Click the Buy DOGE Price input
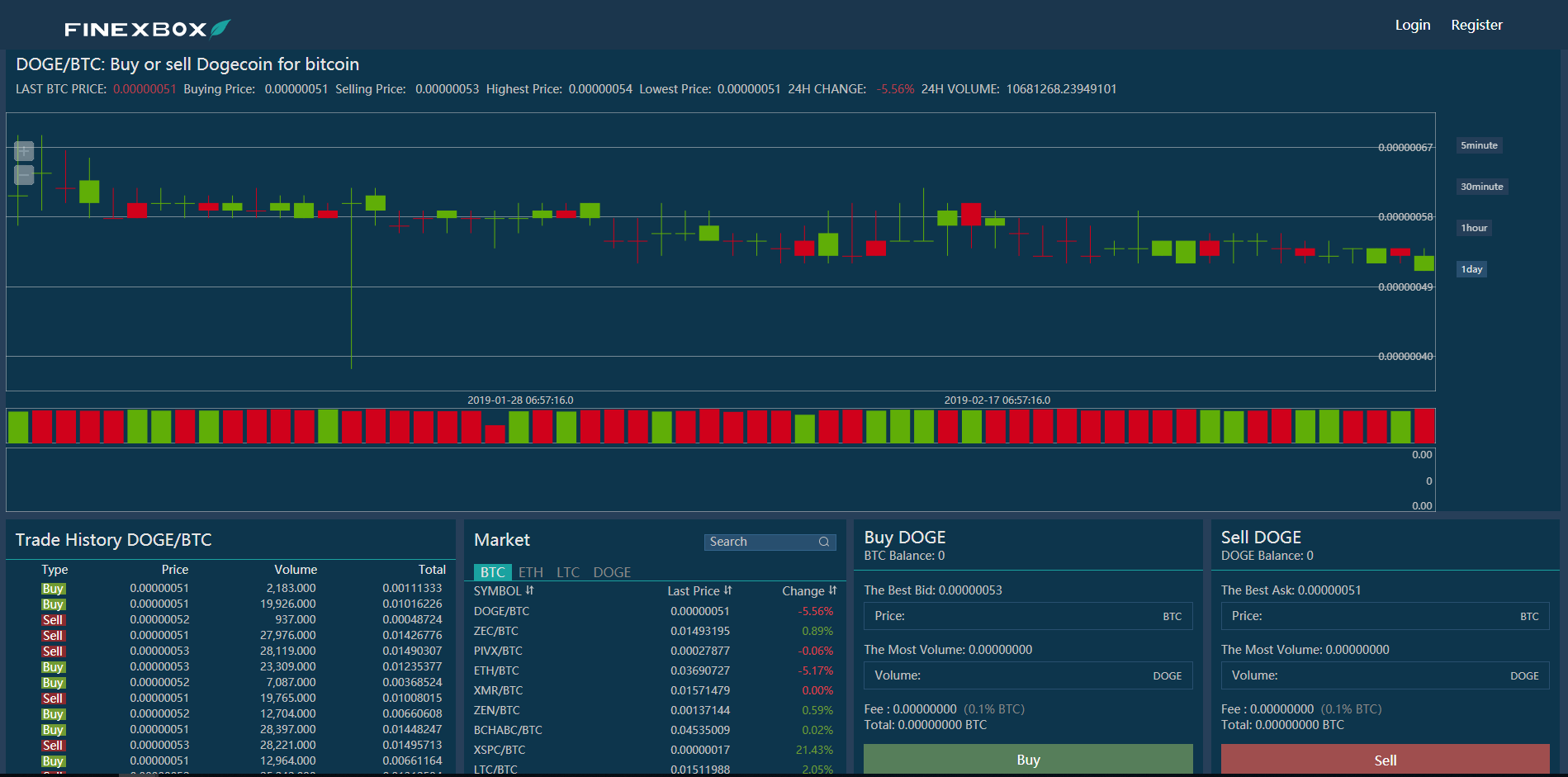Screen dimensions: 1568x777 pyautogui.click(x=1028, y=616)
